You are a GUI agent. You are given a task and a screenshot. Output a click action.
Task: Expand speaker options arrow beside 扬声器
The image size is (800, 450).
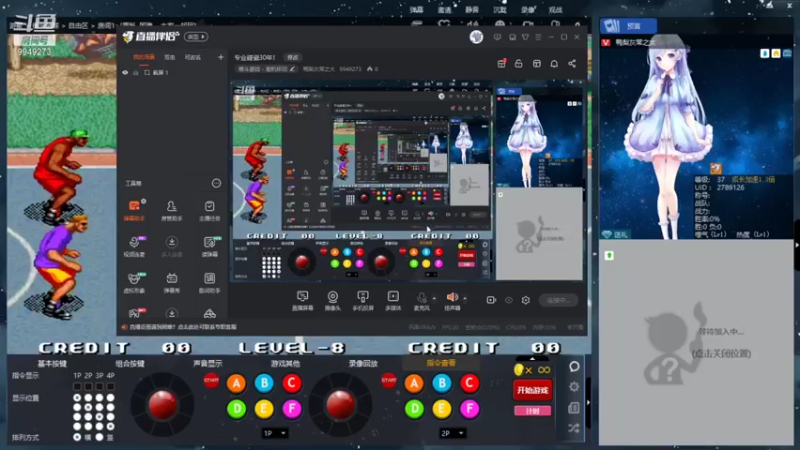point(465,298)
